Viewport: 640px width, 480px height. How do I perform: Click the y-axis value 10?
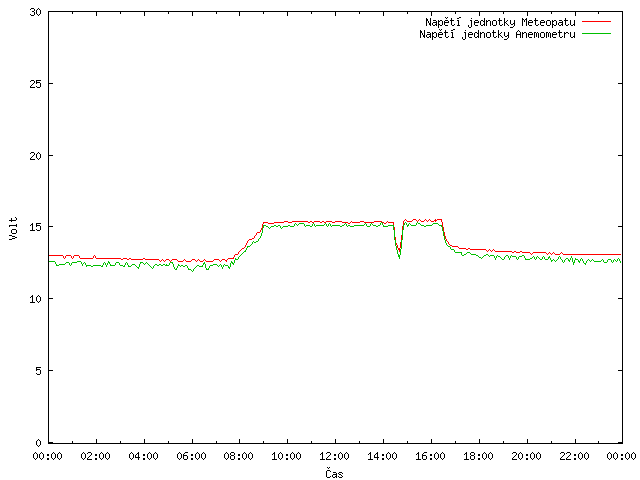pyautogui.click(x=36, y=299)
